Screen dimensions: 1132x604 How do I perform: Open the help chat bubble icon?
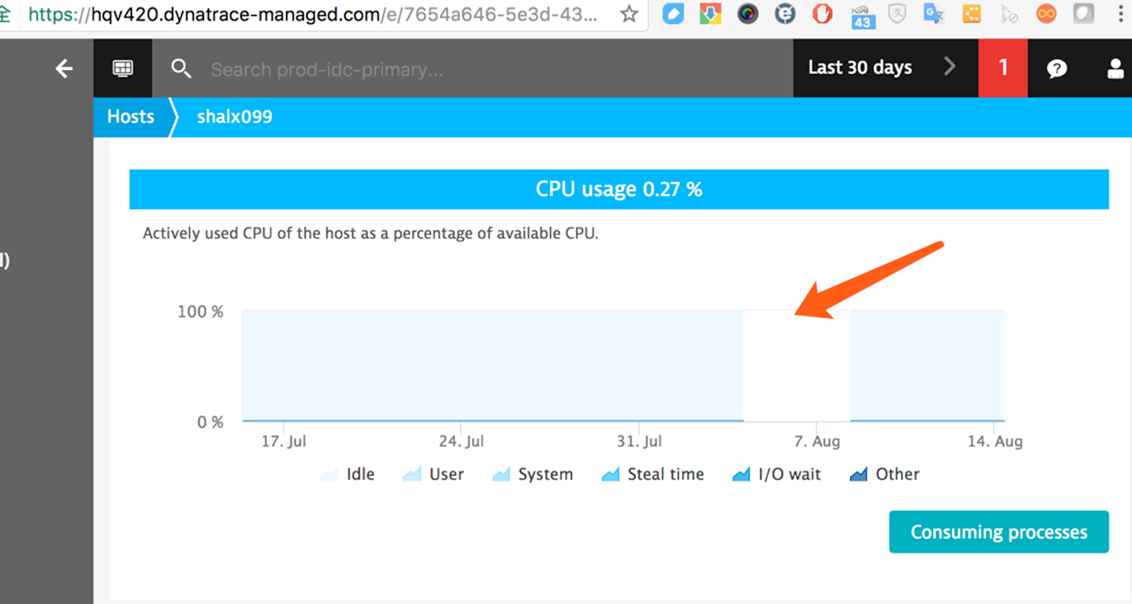(1057, 68)
